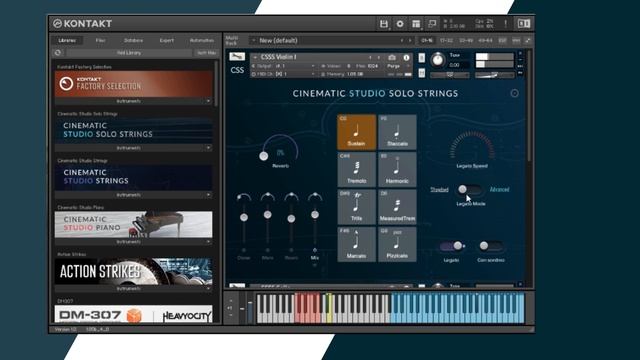Click the Instr Nav button
Image resolution: width=640 pixels, height=360 pixels.
tap(207, 53)
